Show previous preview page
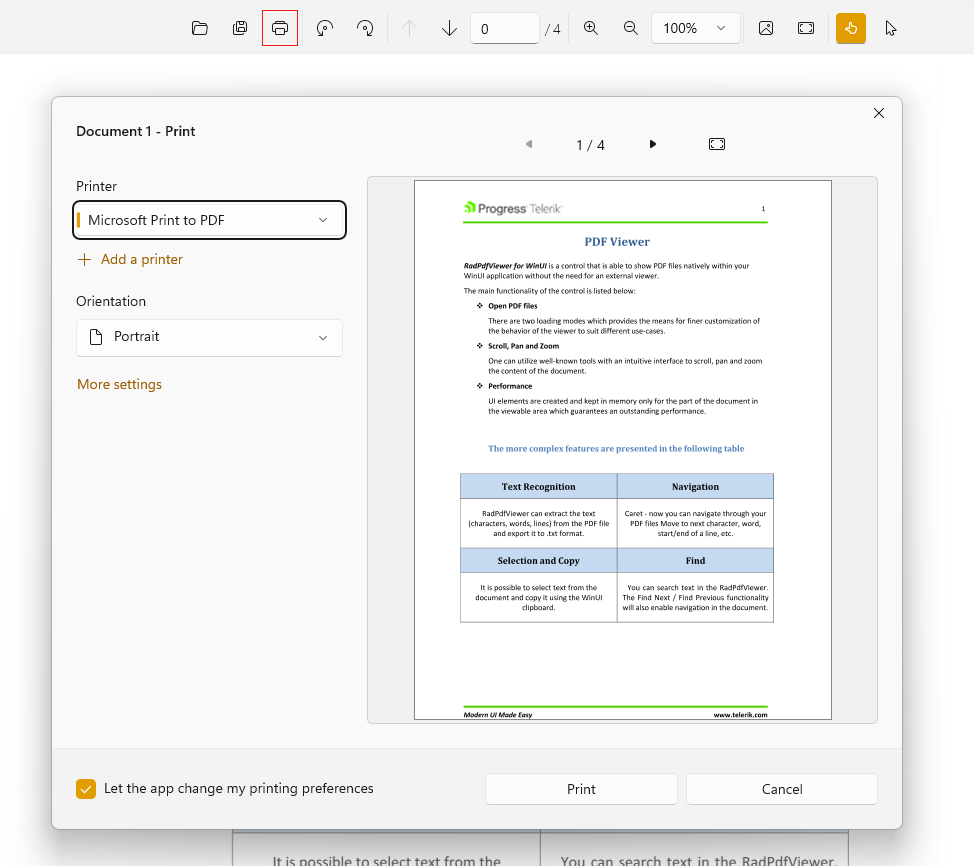This screenshot has height=866, width=974. coord(529,144)
